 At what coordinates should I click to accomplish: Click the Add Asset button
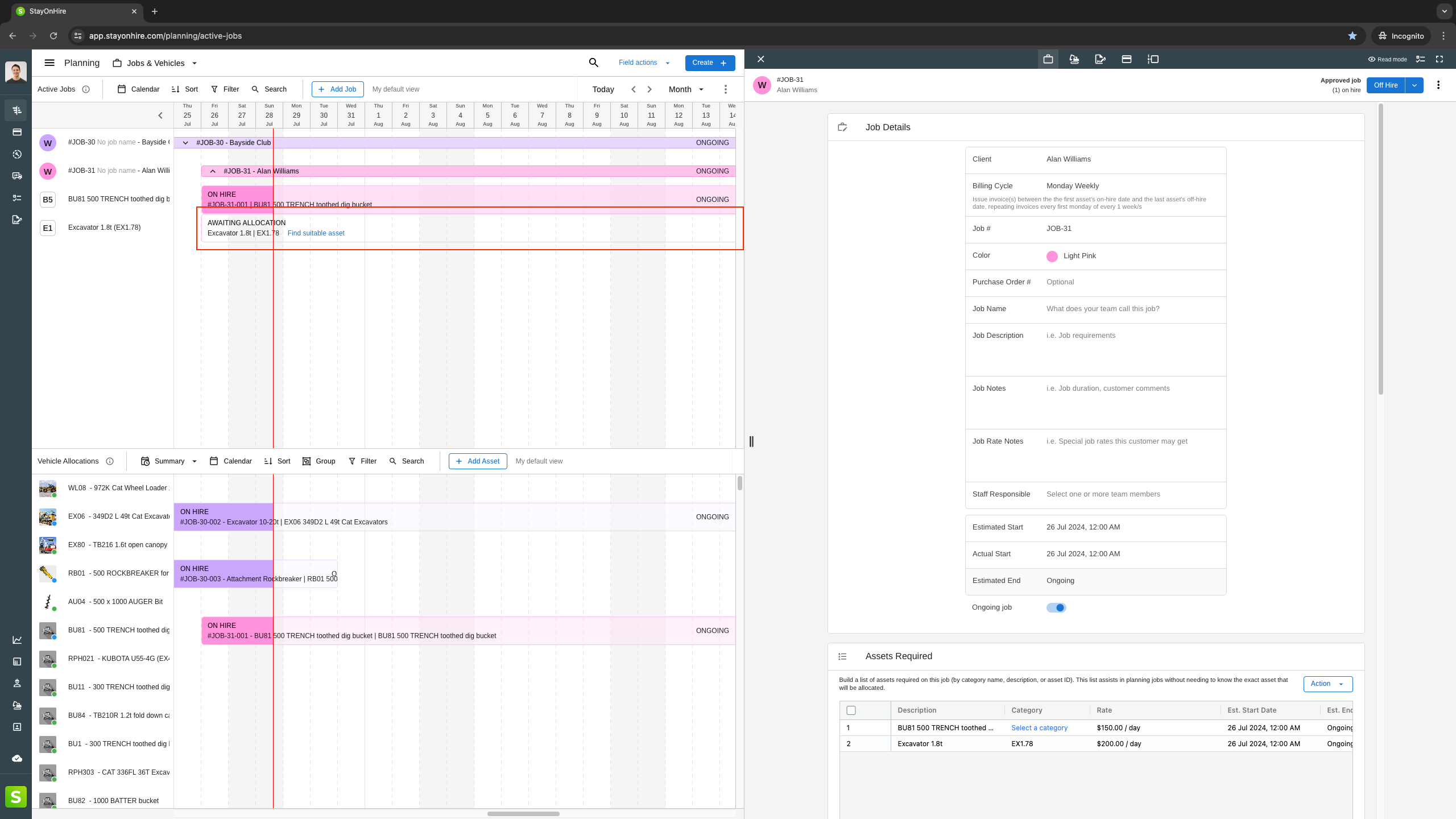point(478,461)
